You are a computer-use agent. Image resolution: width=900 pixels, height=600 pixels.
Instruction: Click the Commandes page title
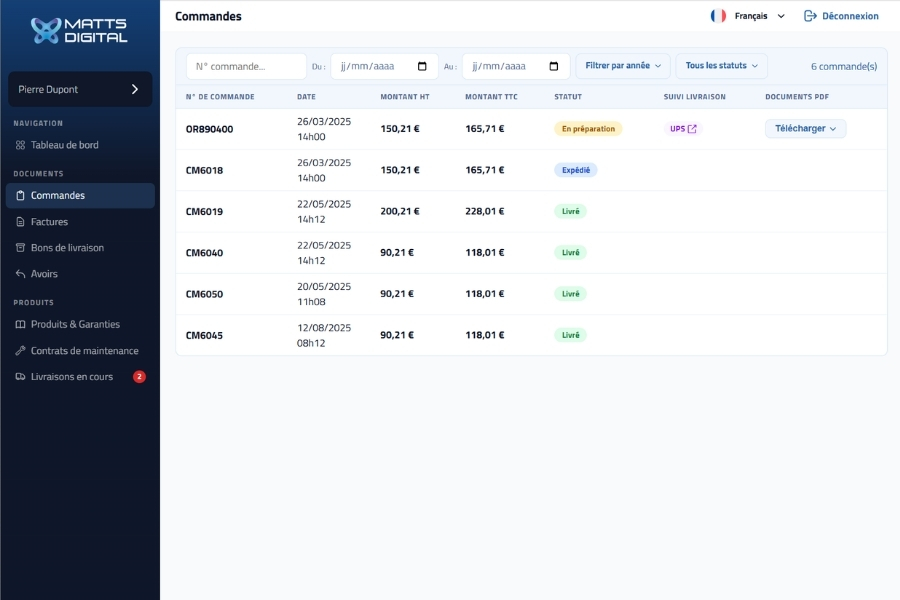pyautogui.click(x=208, y=17)
